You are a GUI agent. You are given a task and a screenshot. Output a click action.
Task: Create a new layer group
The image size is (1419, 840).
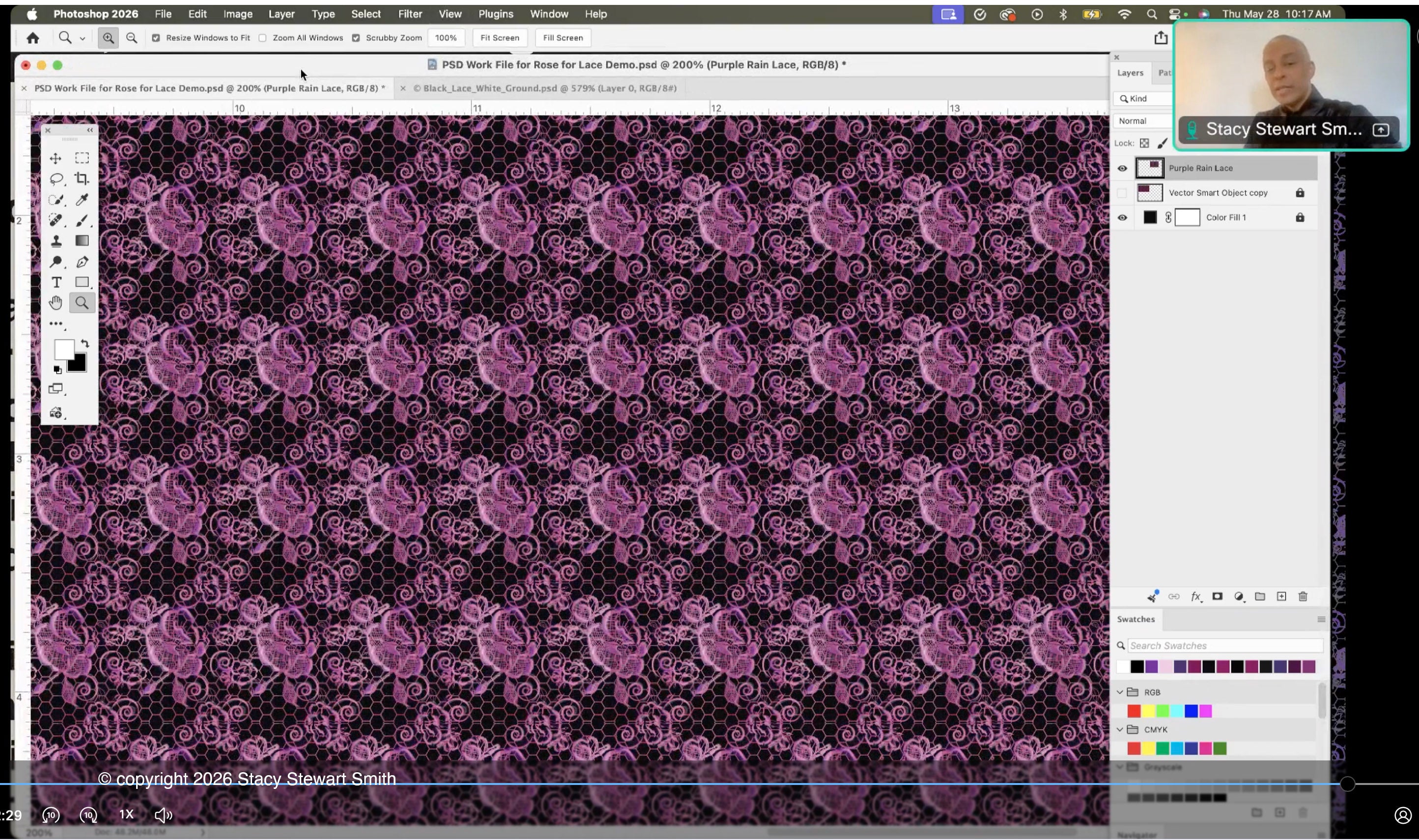tap(1260, 597)
